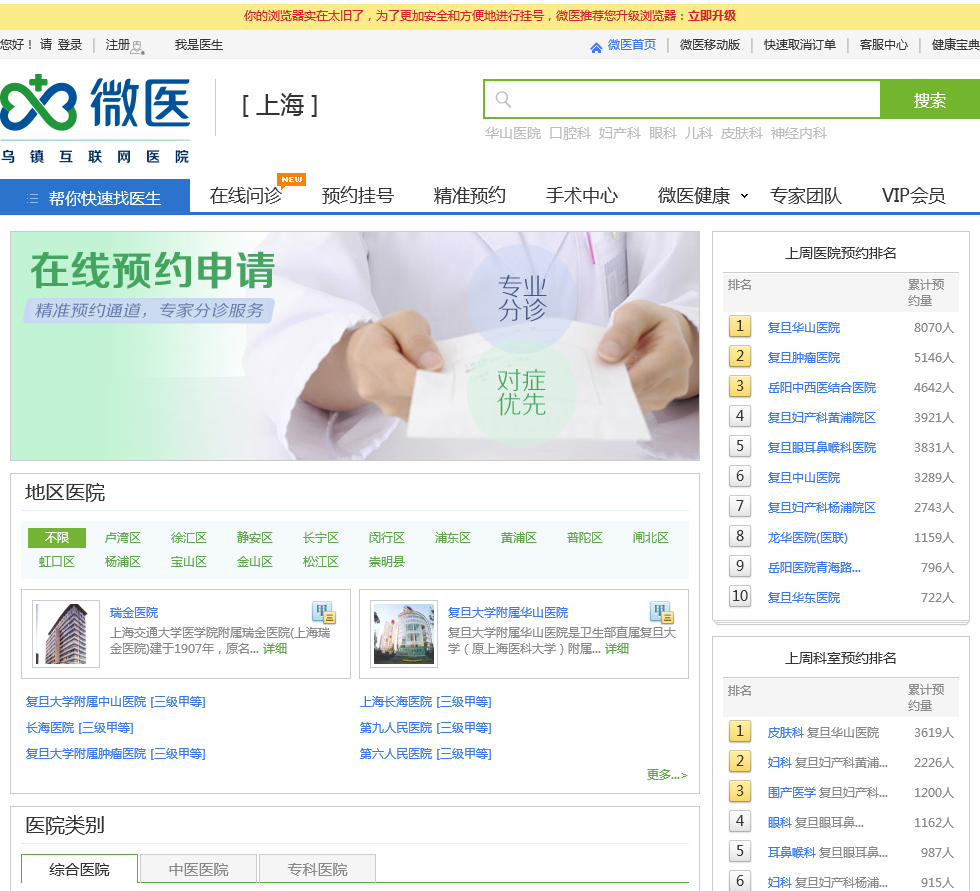
Task: Open 精准预约 navigation item
Action: coord(469,196)
